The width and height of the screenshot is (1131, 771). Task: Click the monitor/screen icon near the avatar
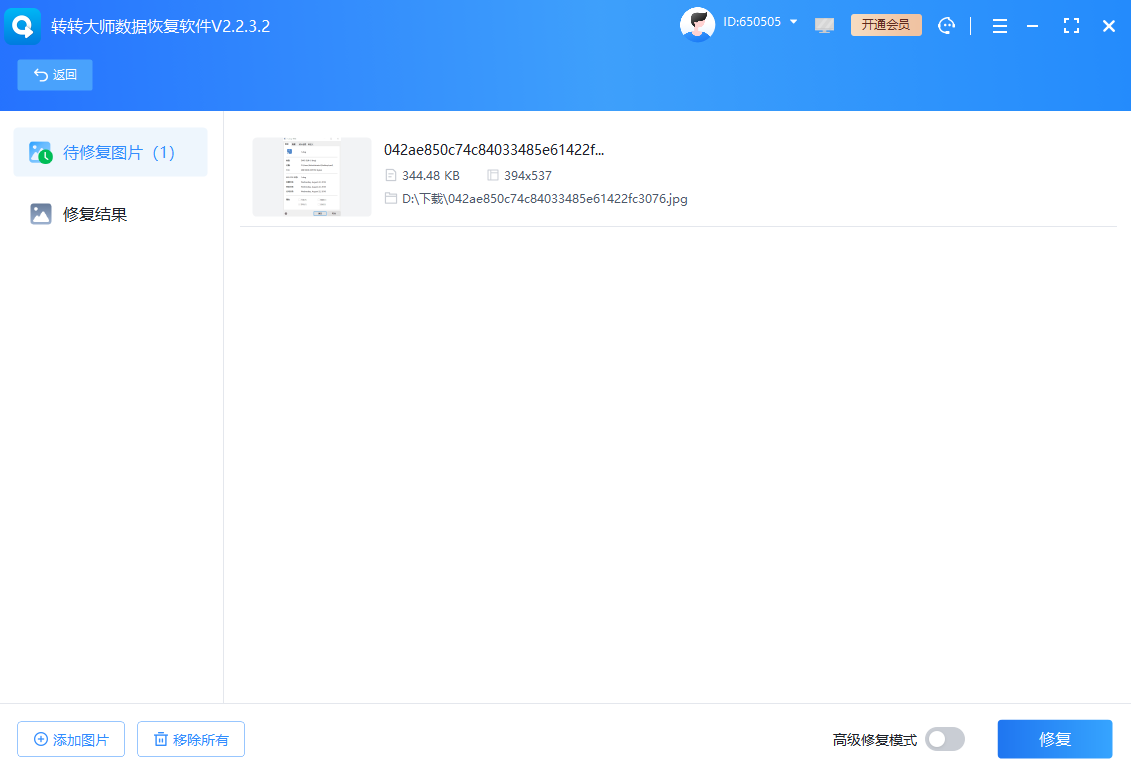click(824, 25)
